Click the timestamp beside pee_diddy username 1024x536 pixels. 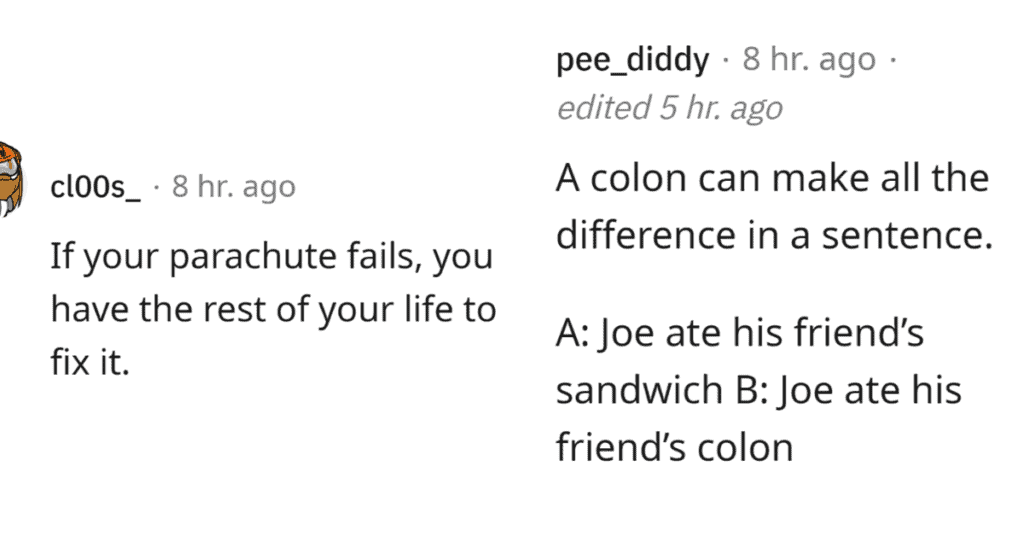click(809, 61)
